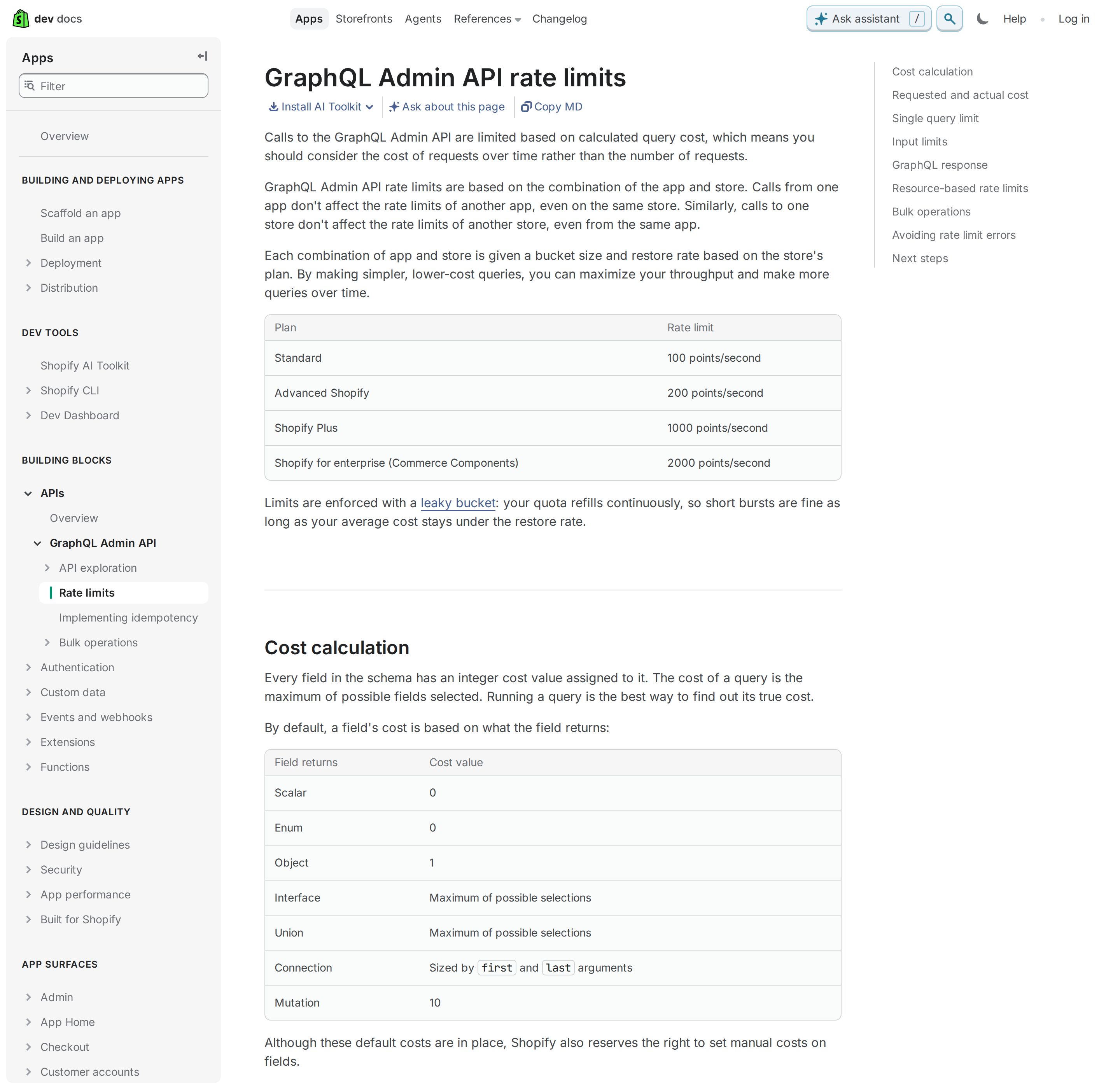Expand Customer accounts chevron
This screenshot has height=1089, width=1120.
click(x=29, y=1072)
